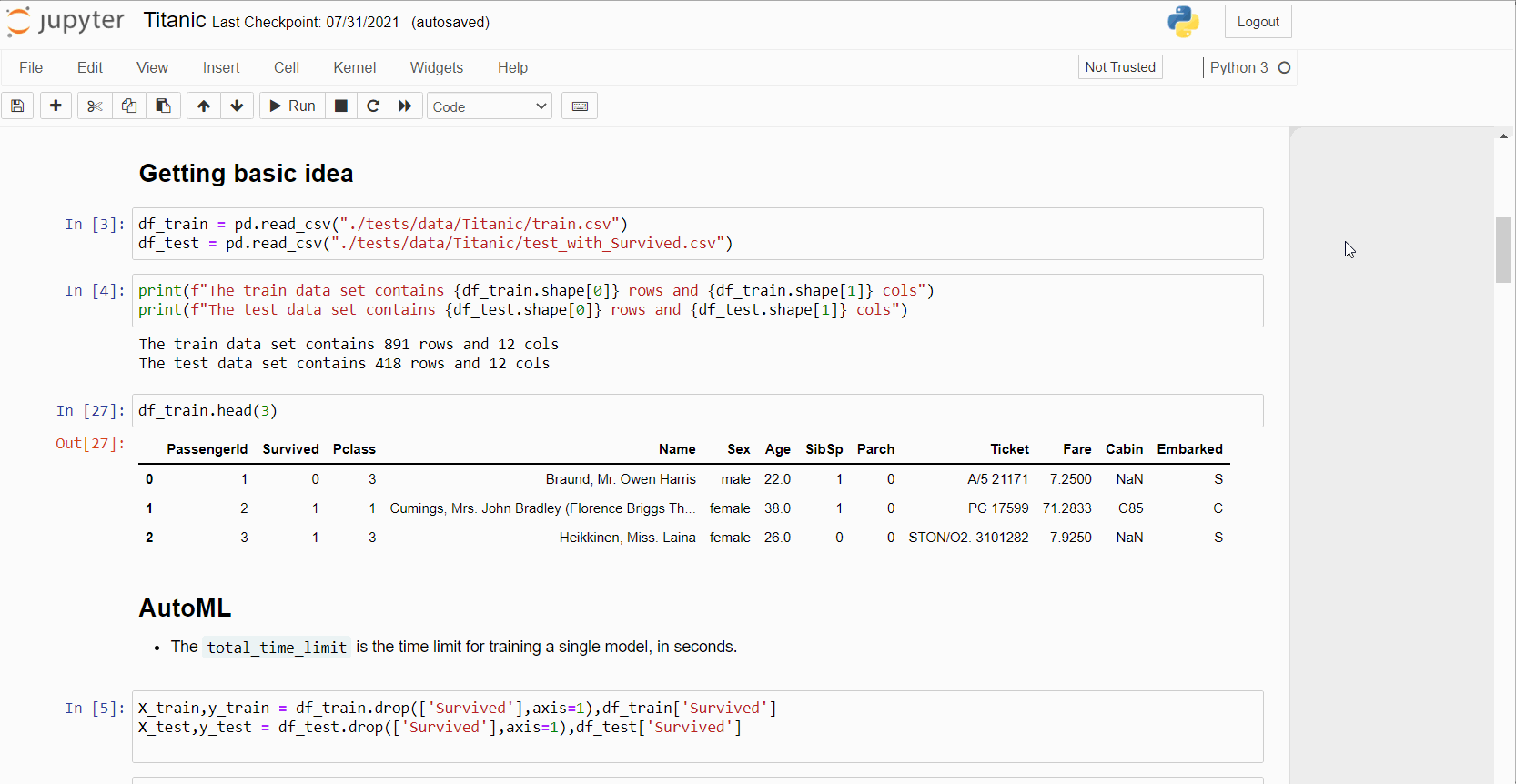The height and width of the screenshot is (784, 1516).
Task: Click the Cumings, Mrs. John Bradley cell
Action: pyautogui.click(x=542, y=508)
